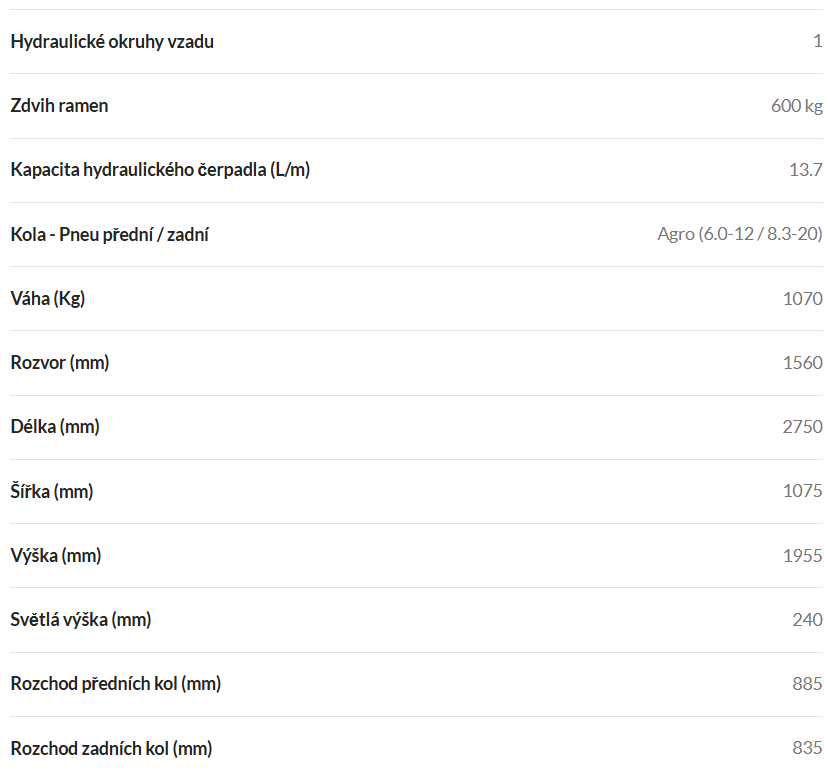Select Rozchod předních kol (mm) label
The width and height of the screenshot is (828, 776).
point(116,684)
